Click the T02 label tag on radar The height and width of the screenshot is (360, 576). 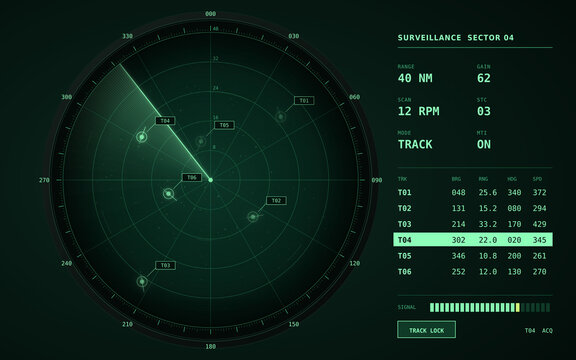click(x=276, y=200)
